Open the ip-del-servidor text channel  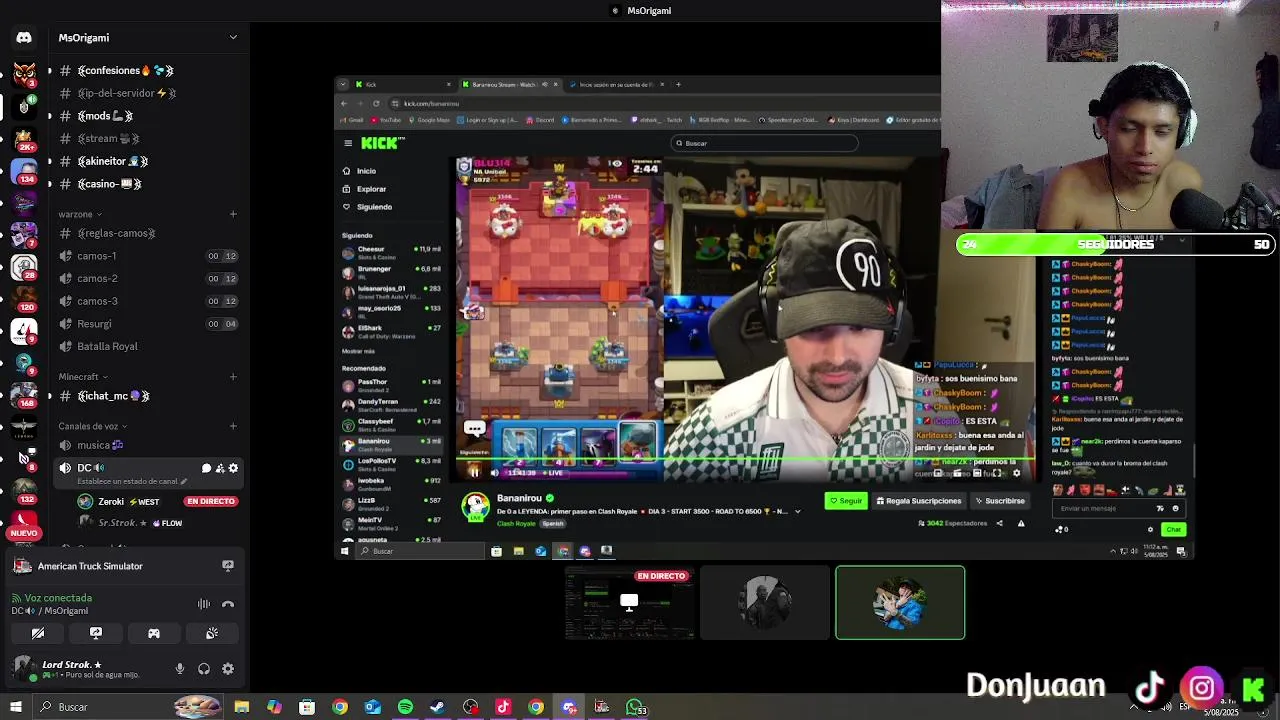tap(148, 93)
